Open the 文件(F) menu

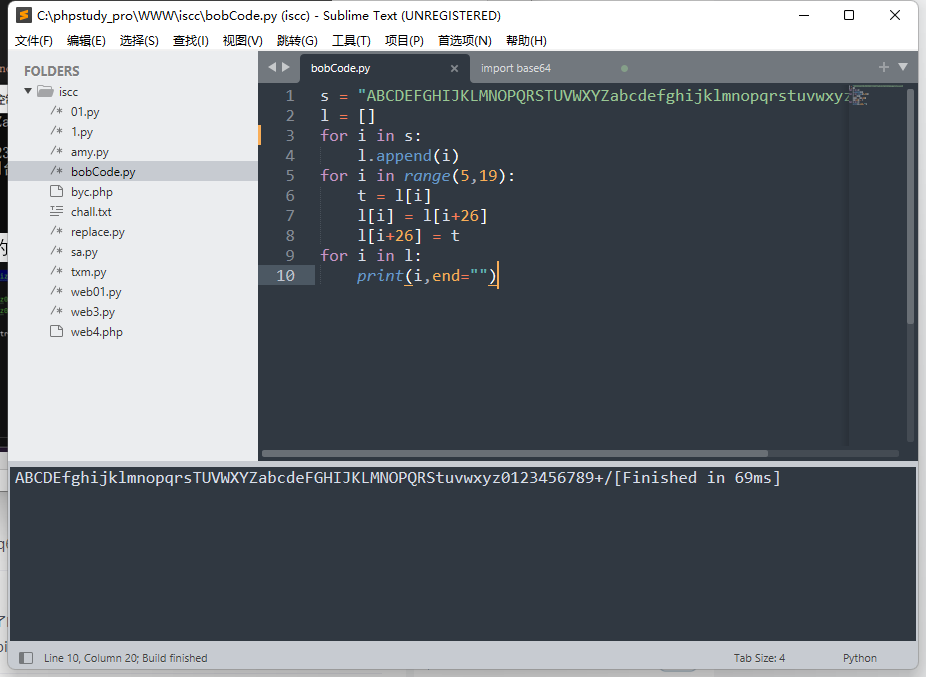34,41
